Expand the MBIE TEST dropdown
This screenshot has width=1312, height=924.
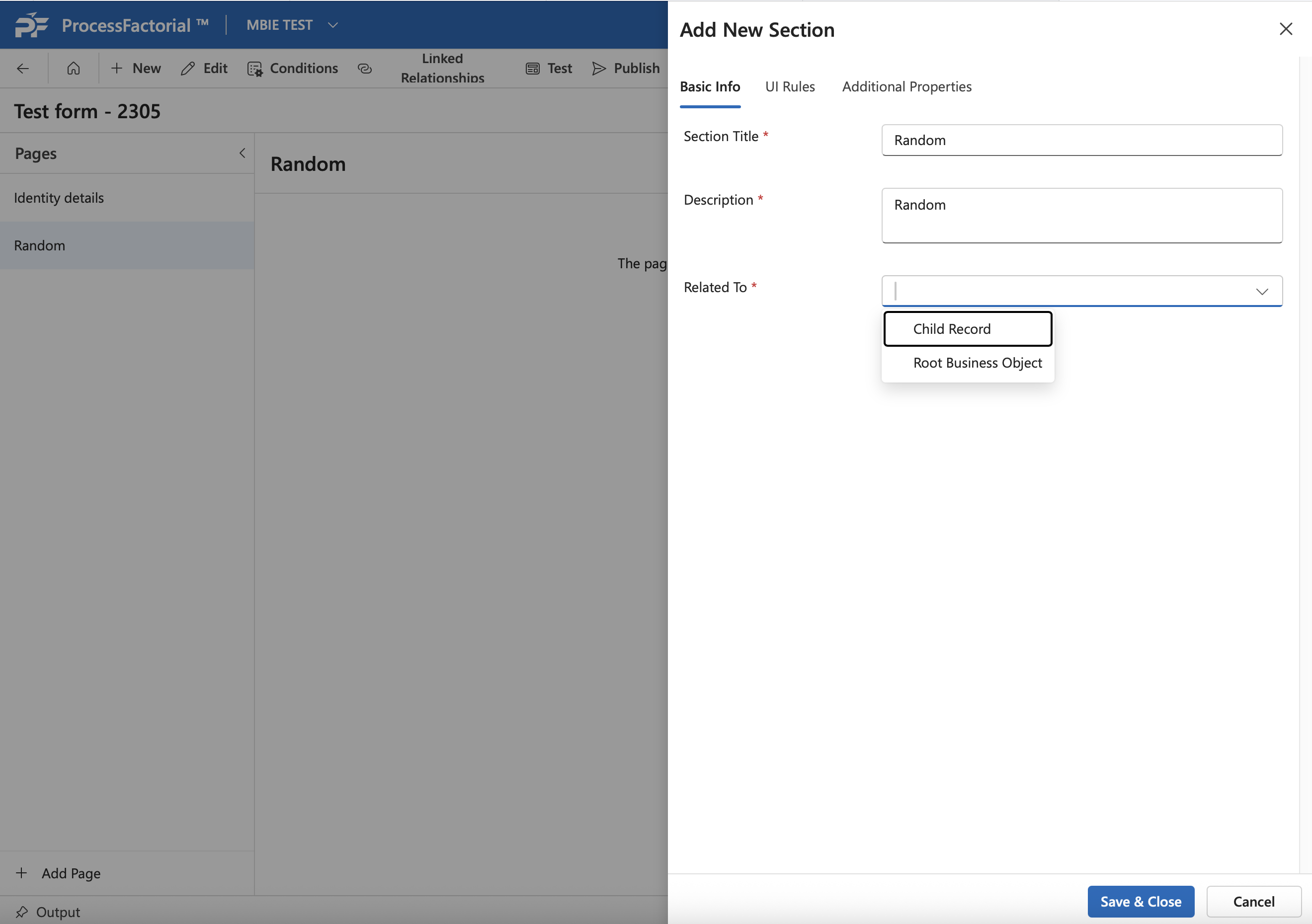tap(333, 25)
